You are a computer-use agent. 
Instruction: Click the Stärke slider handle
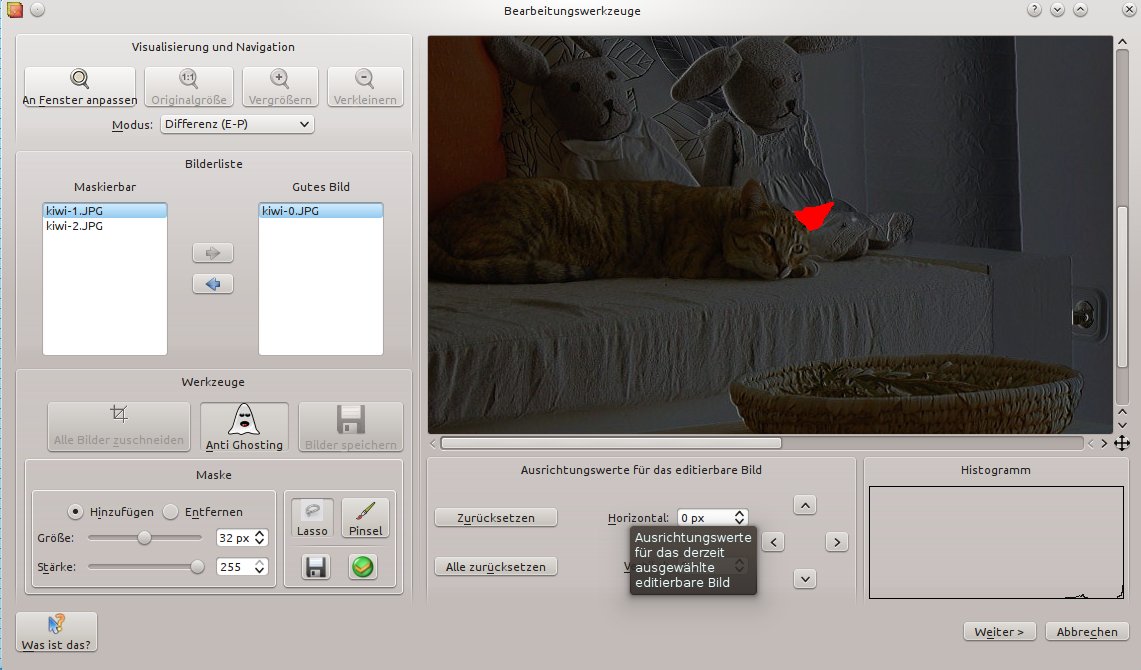pyautogui.click(x=197, y=567)
